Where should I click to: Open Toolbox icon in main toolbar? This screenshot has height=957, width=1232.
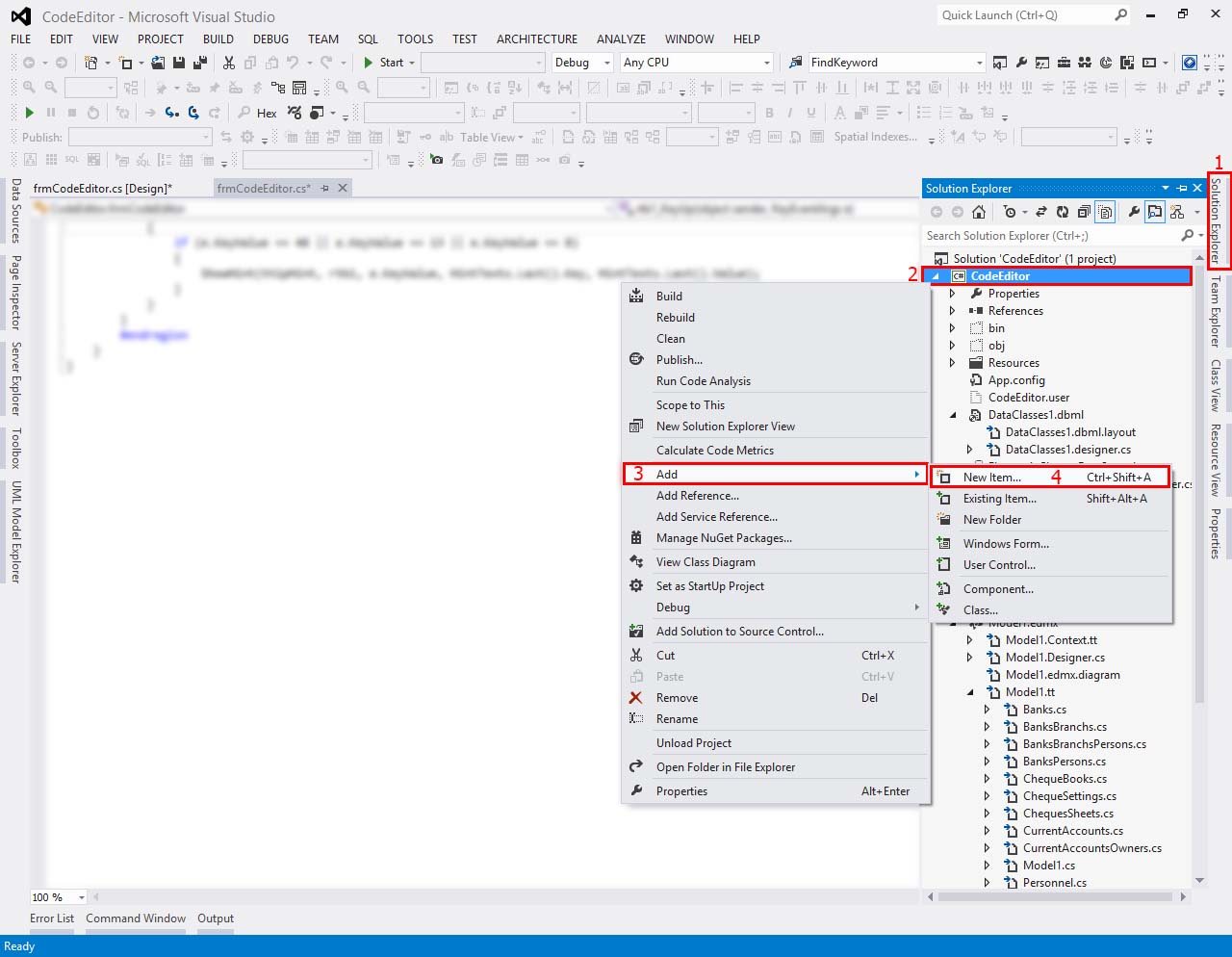[1064, 63]
